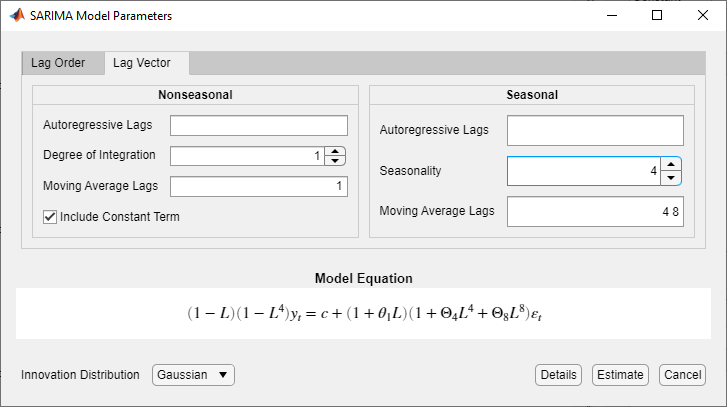Decrease Degree of Integration with down arrow
Image resolution: width=727 pixels, height=407 pixels.
336,160
